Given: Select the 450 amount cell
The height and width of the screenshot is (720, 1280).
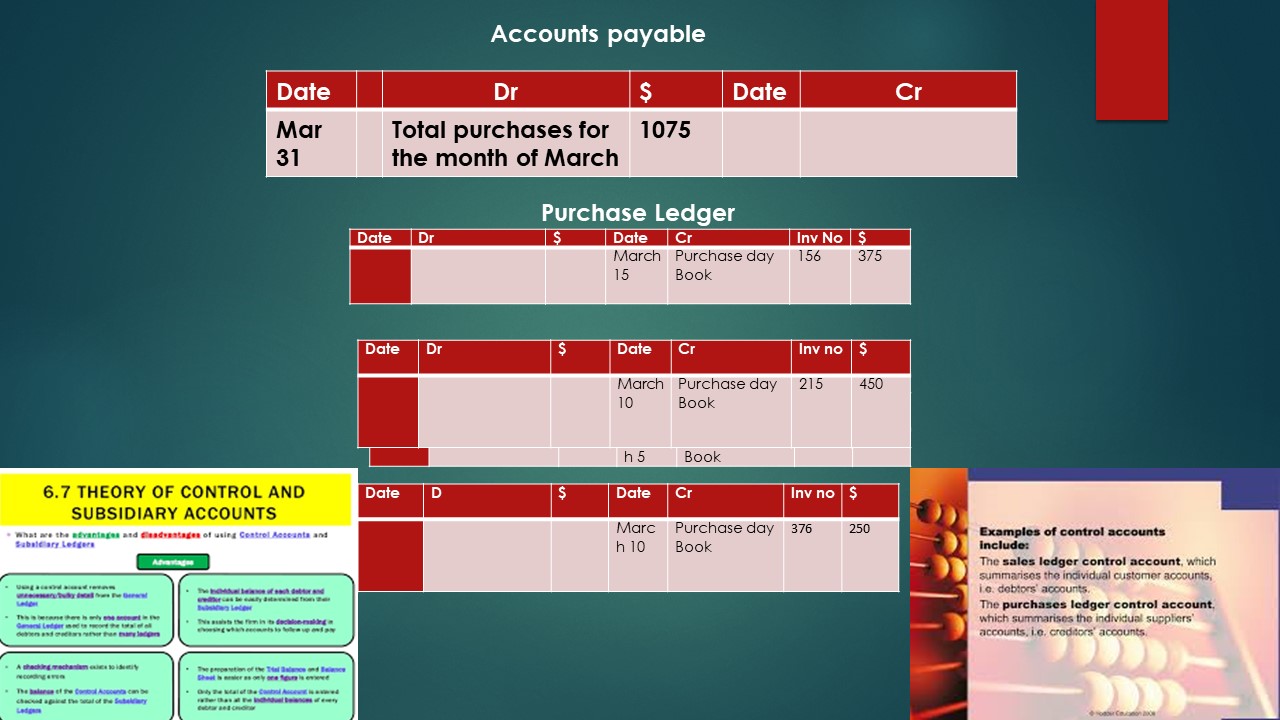Looking at the screenshot, I should (x=879, y=393).
